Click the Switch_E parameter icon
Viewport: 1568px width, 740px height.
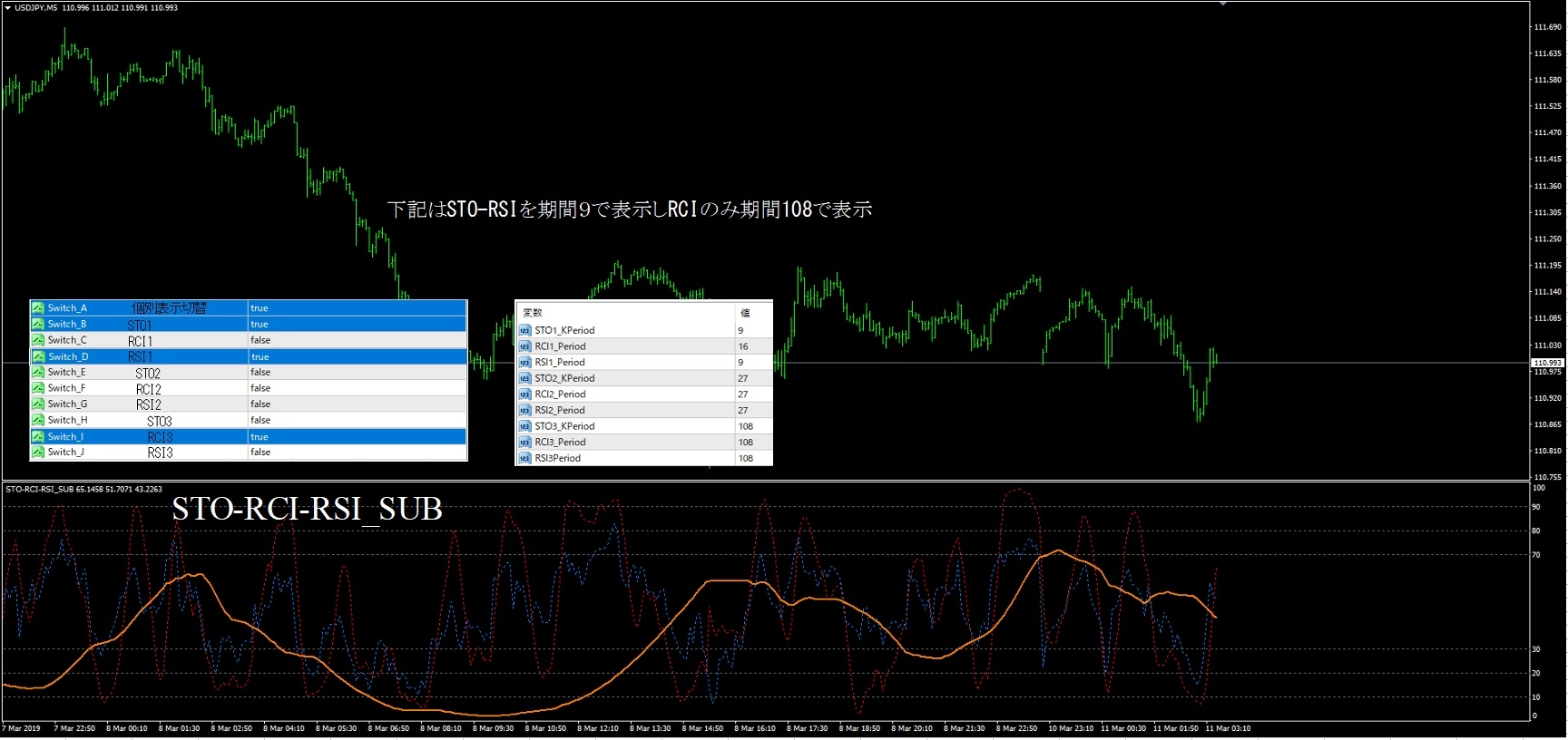point(38,372)
